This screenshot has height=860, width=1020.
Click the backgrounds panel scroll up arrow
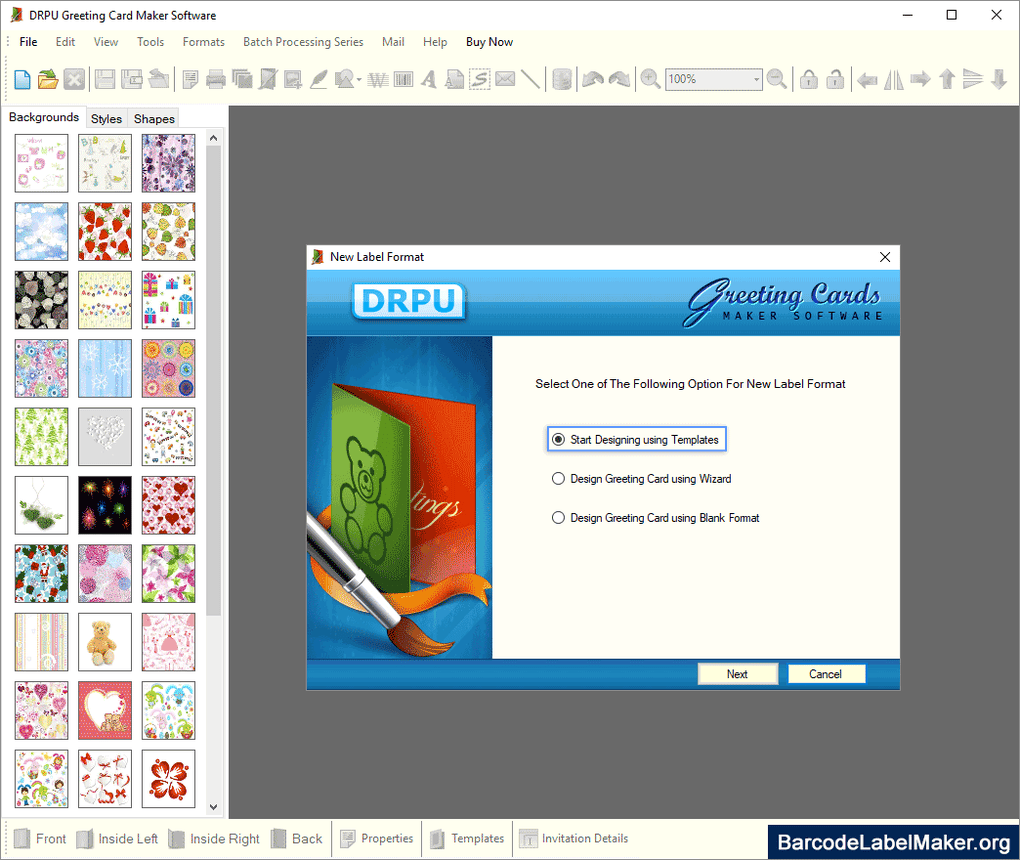click(213, 138)
